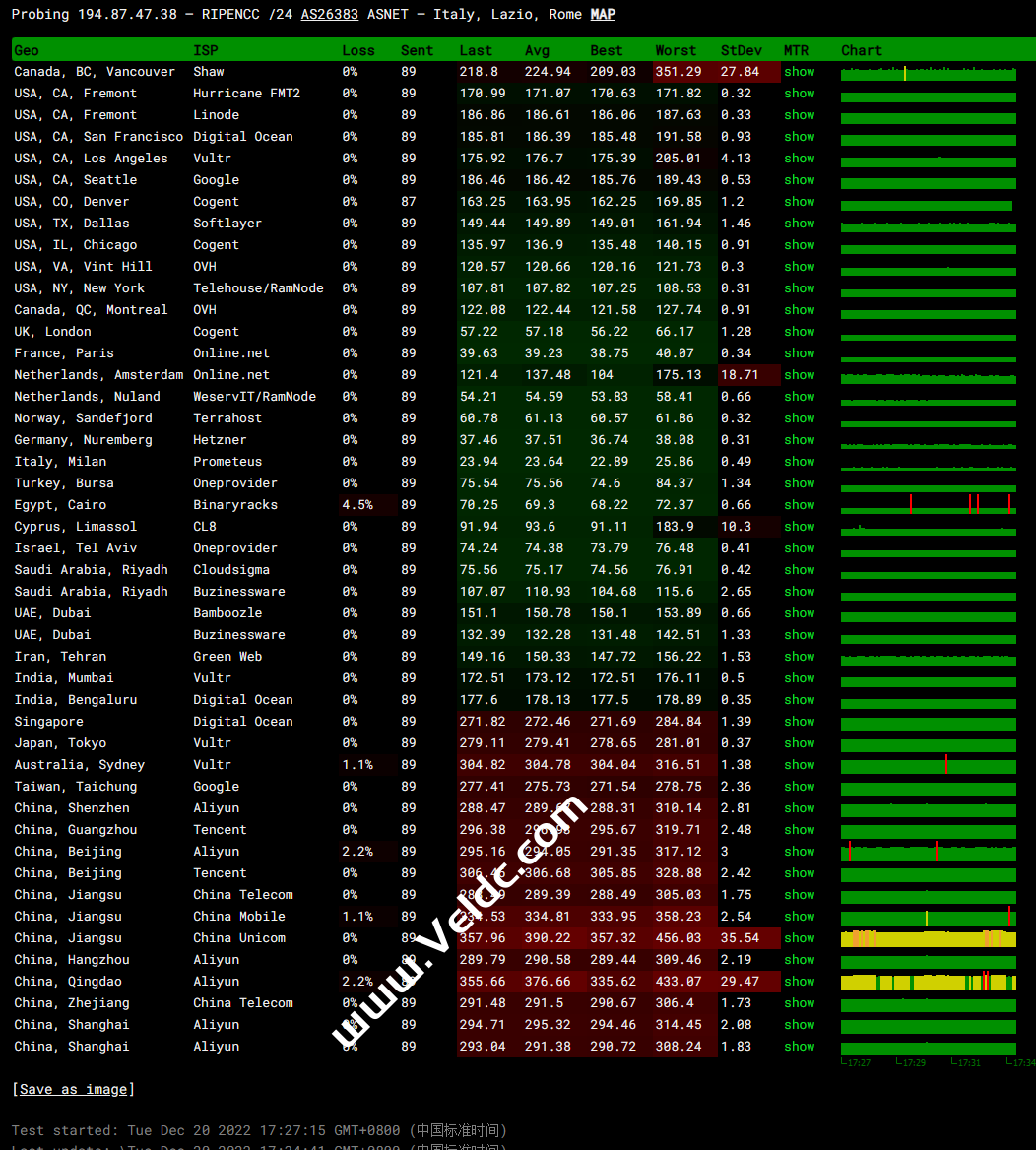Click the Save as image link
This screenshot has width=1036, height=1150.
click(x=73, y=1089)
